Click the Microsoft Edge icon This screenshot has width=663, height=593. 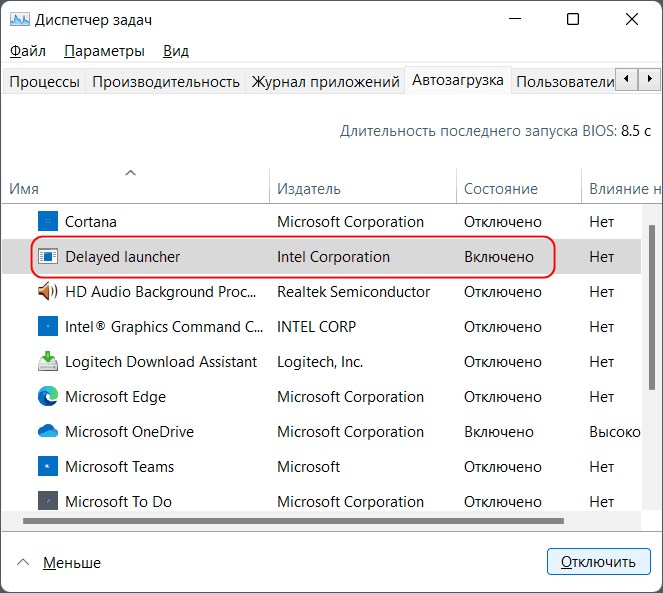click(x=48, y=396)
